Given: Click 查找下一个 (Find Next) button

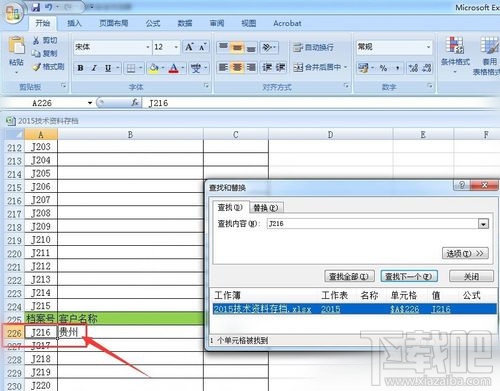Looking at the screenshot, I should [409, 276].
